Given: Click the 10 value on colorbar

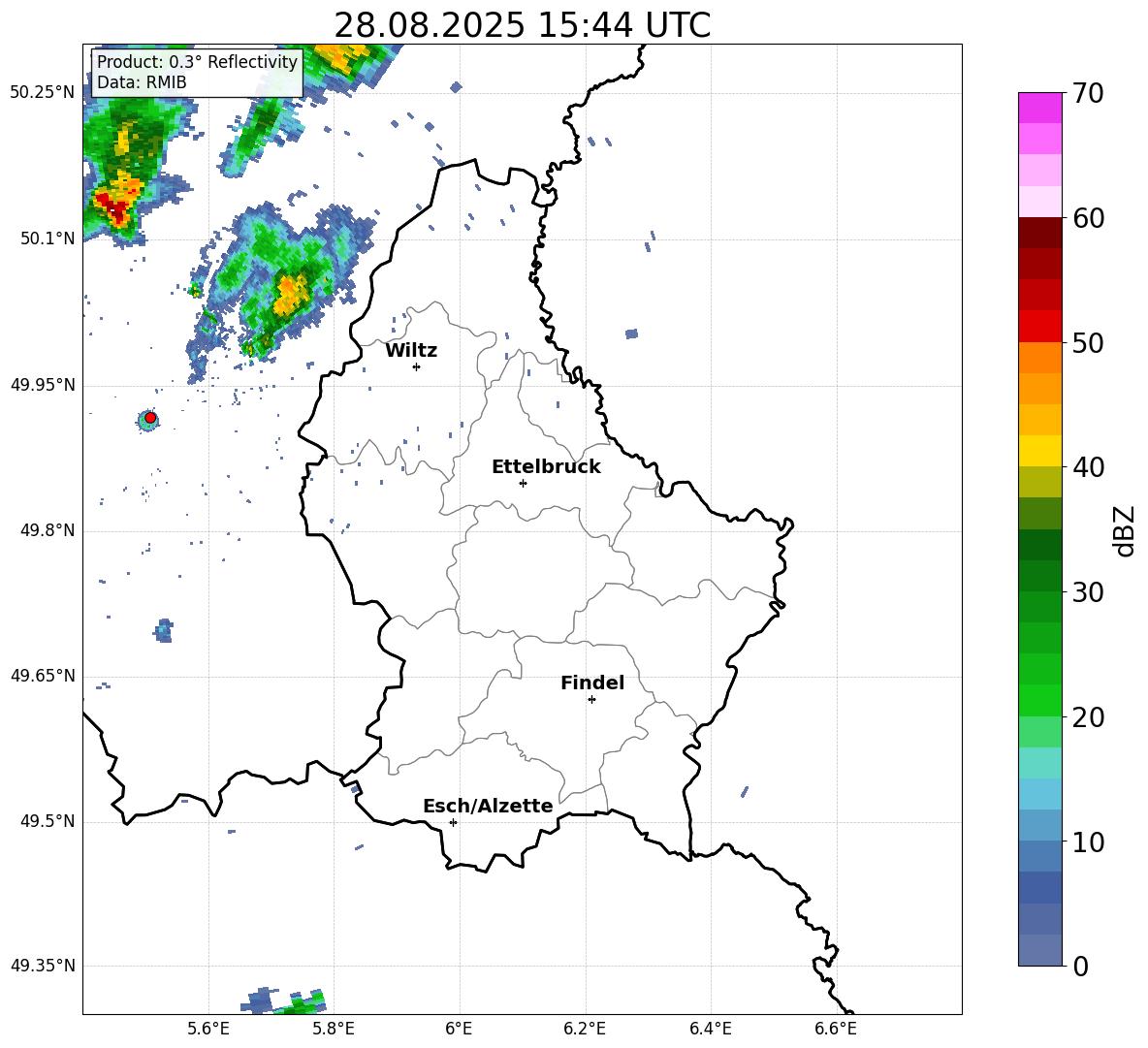Looking at the screenshot, I should coord(1088,842).
